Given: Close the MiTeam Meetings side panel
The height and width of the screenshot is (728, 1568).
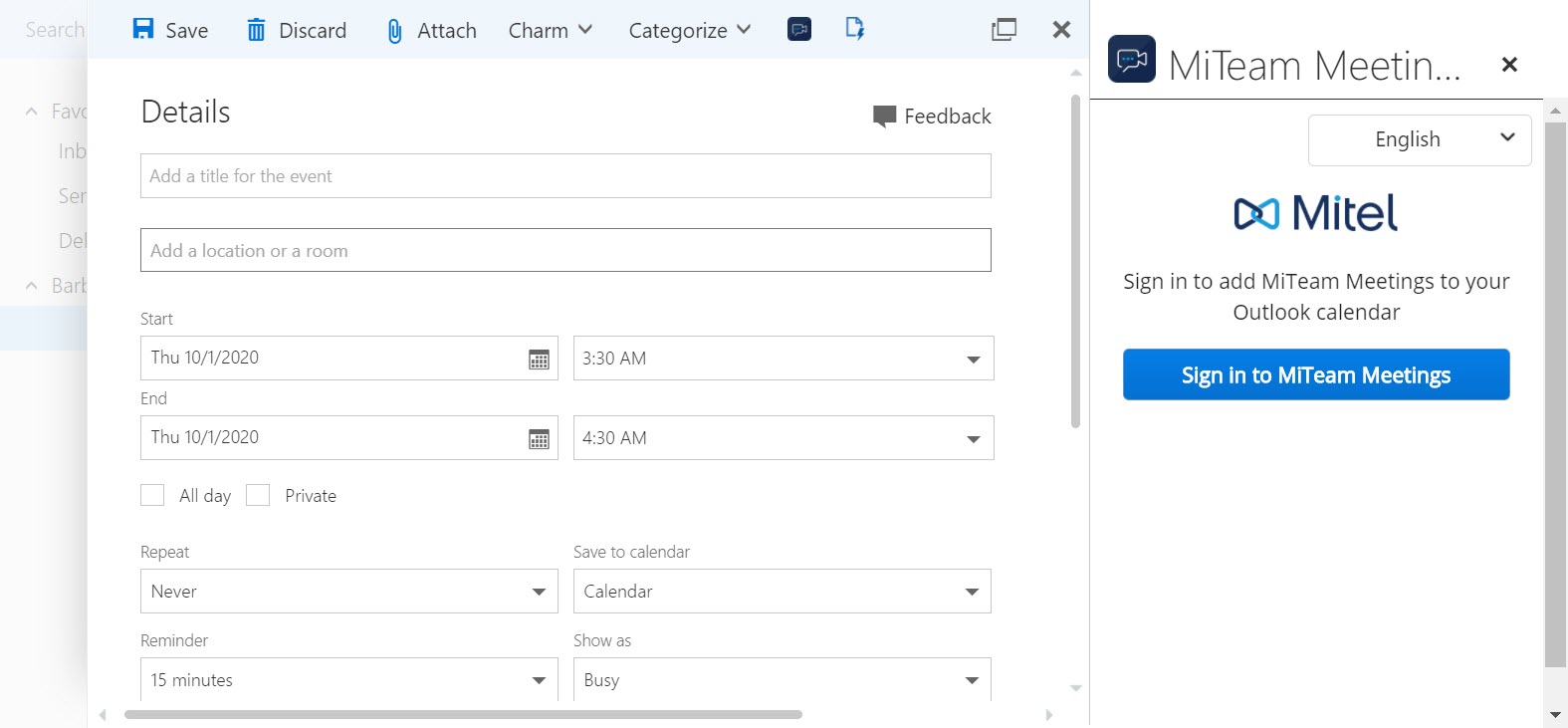Looking at the screenshot, I should 1509,65.
